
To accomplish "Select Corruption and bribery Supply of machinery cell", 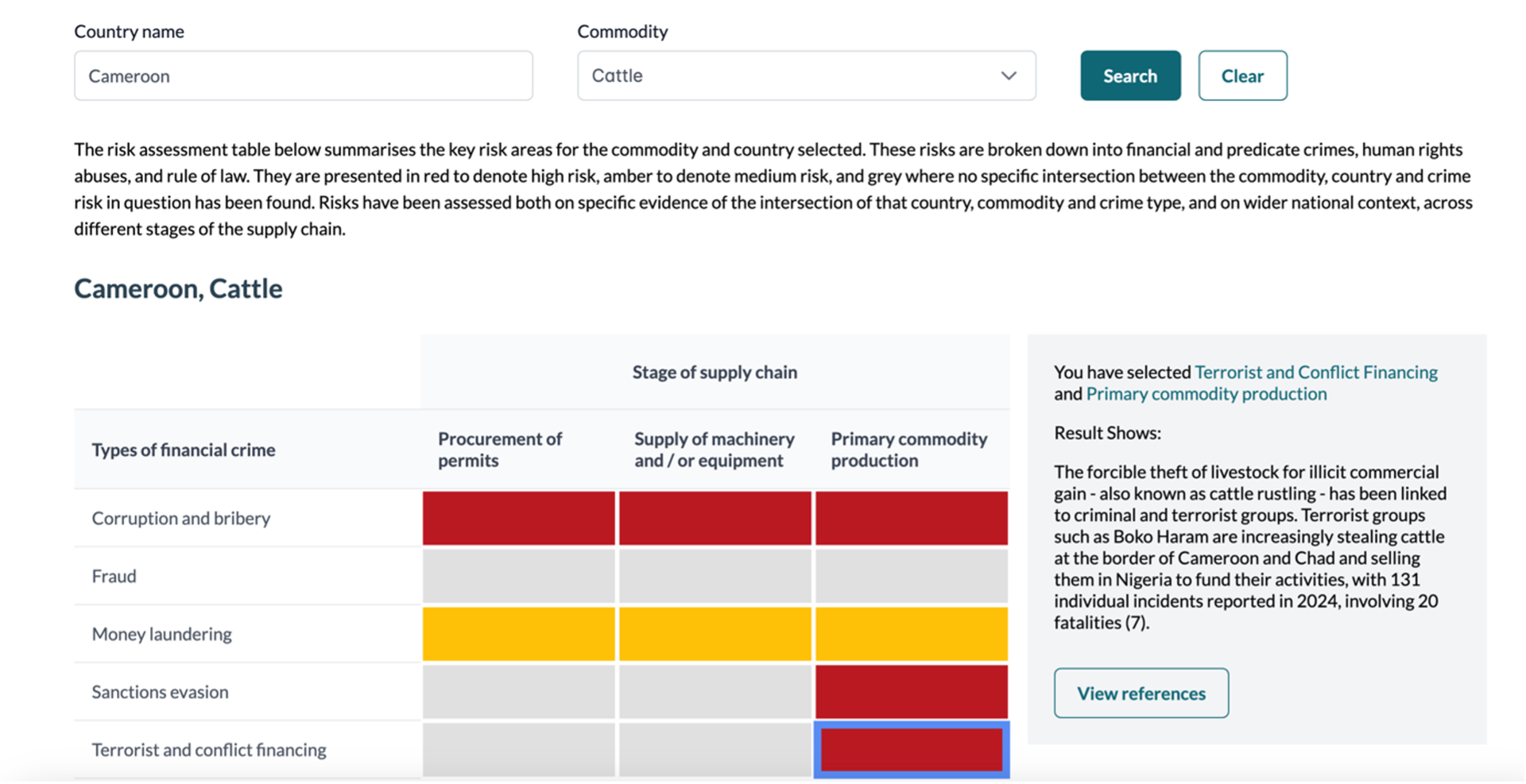I will (715, 518).
